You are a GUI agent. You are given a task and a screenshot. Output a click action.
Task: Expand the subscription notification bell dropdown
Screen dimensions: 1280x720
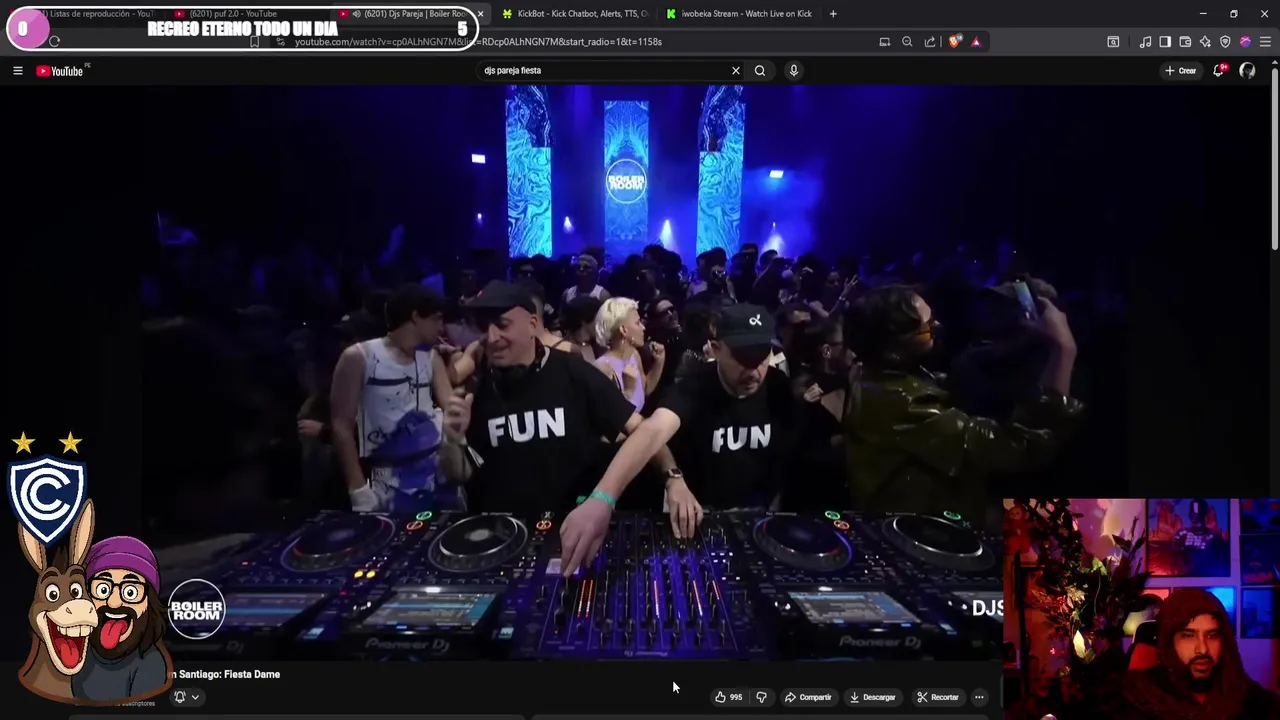point(186,697)
